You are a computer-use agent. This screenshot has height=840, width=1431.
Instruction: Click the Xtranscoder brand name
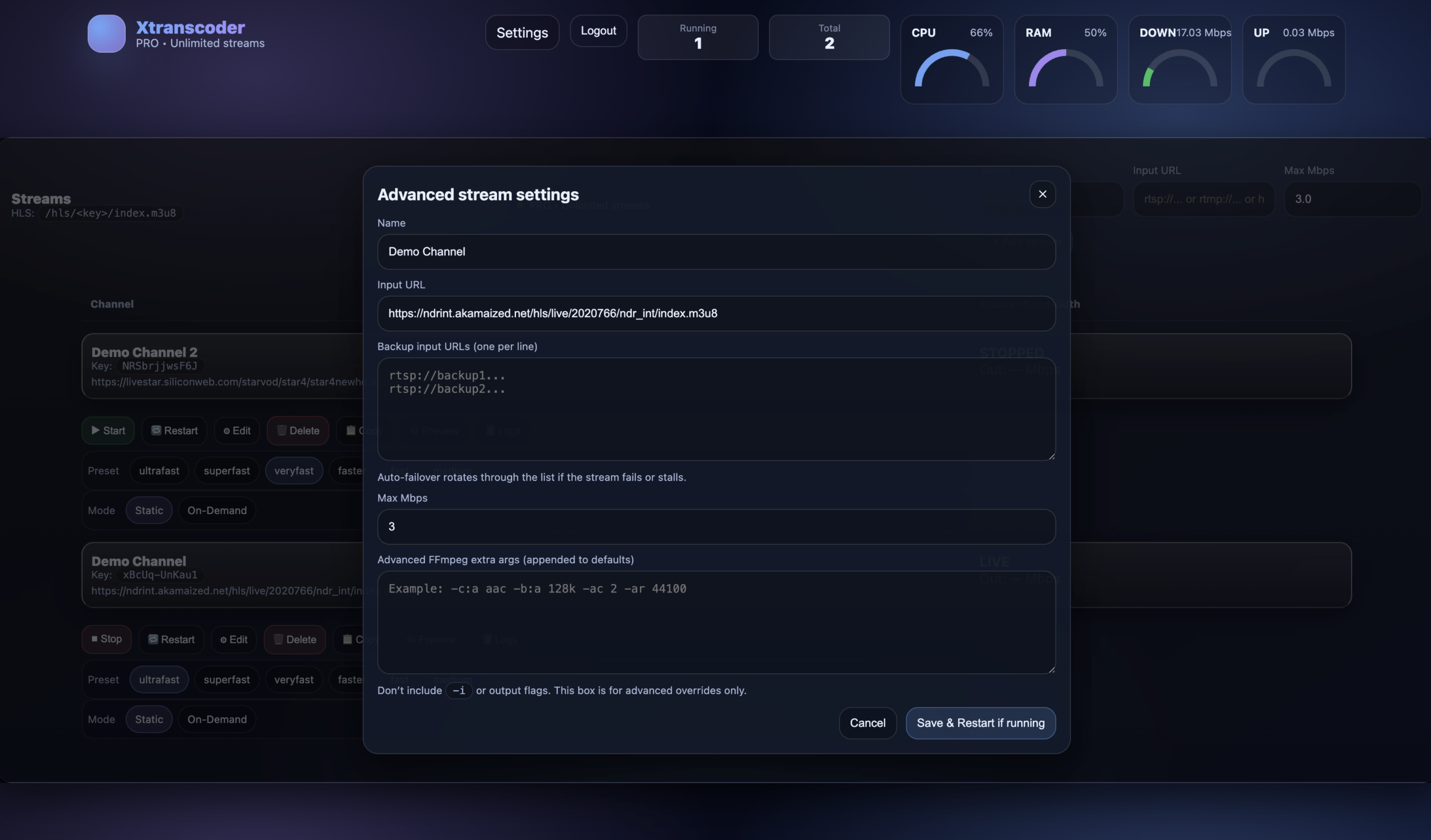190,27
